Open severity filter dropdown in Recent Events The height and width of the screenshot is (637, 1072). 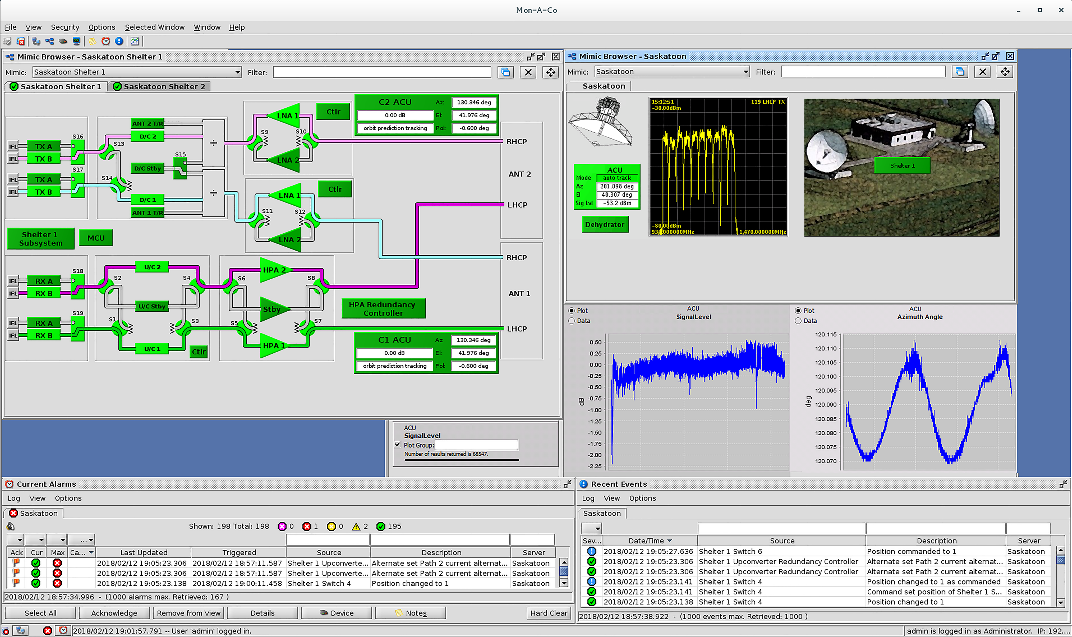click(x=591, y=528)
